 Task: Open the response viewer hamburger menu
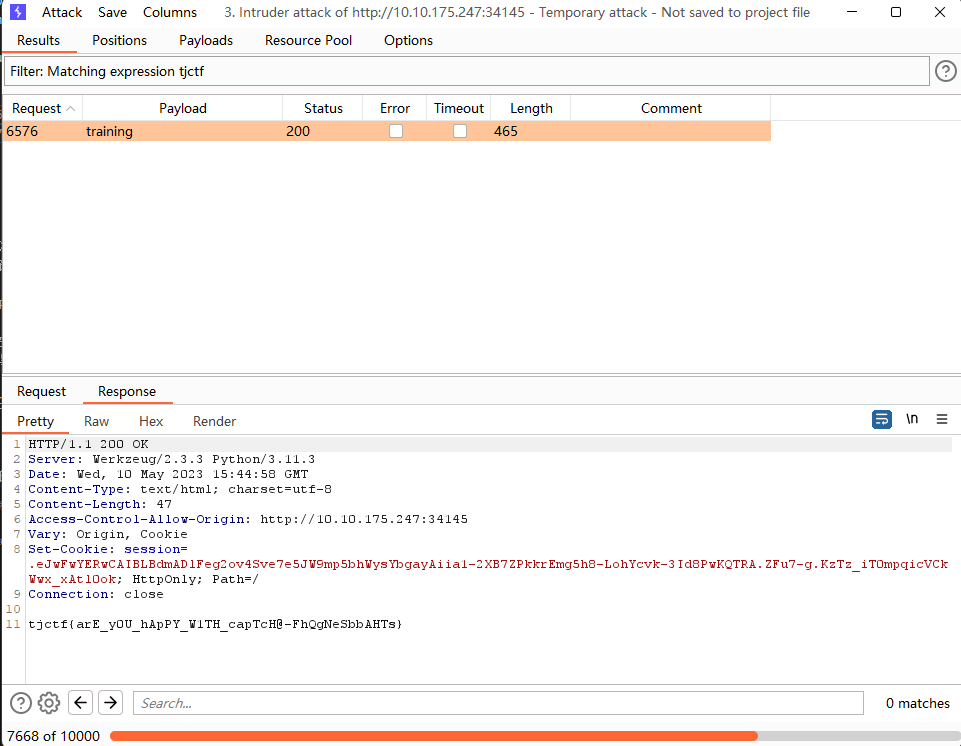pyautogui.click(x=942, y=420)
